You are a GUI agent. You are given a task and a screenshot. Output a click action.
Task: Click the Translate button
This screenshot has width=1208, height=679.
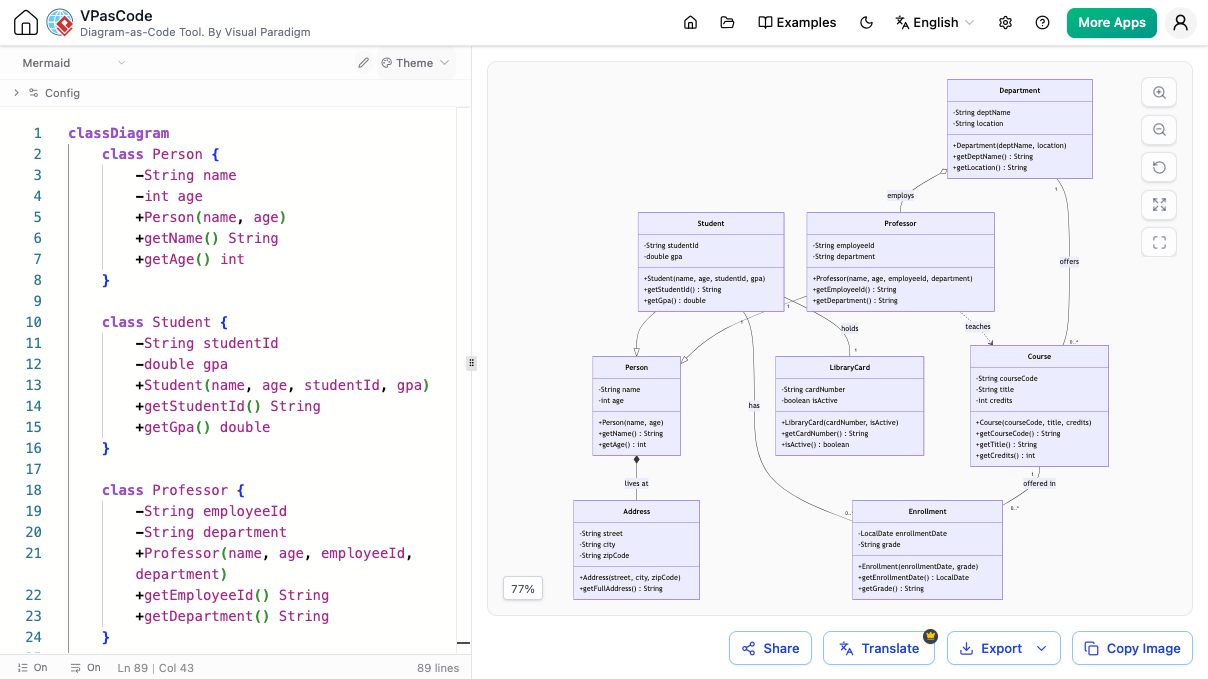point(878,648)
